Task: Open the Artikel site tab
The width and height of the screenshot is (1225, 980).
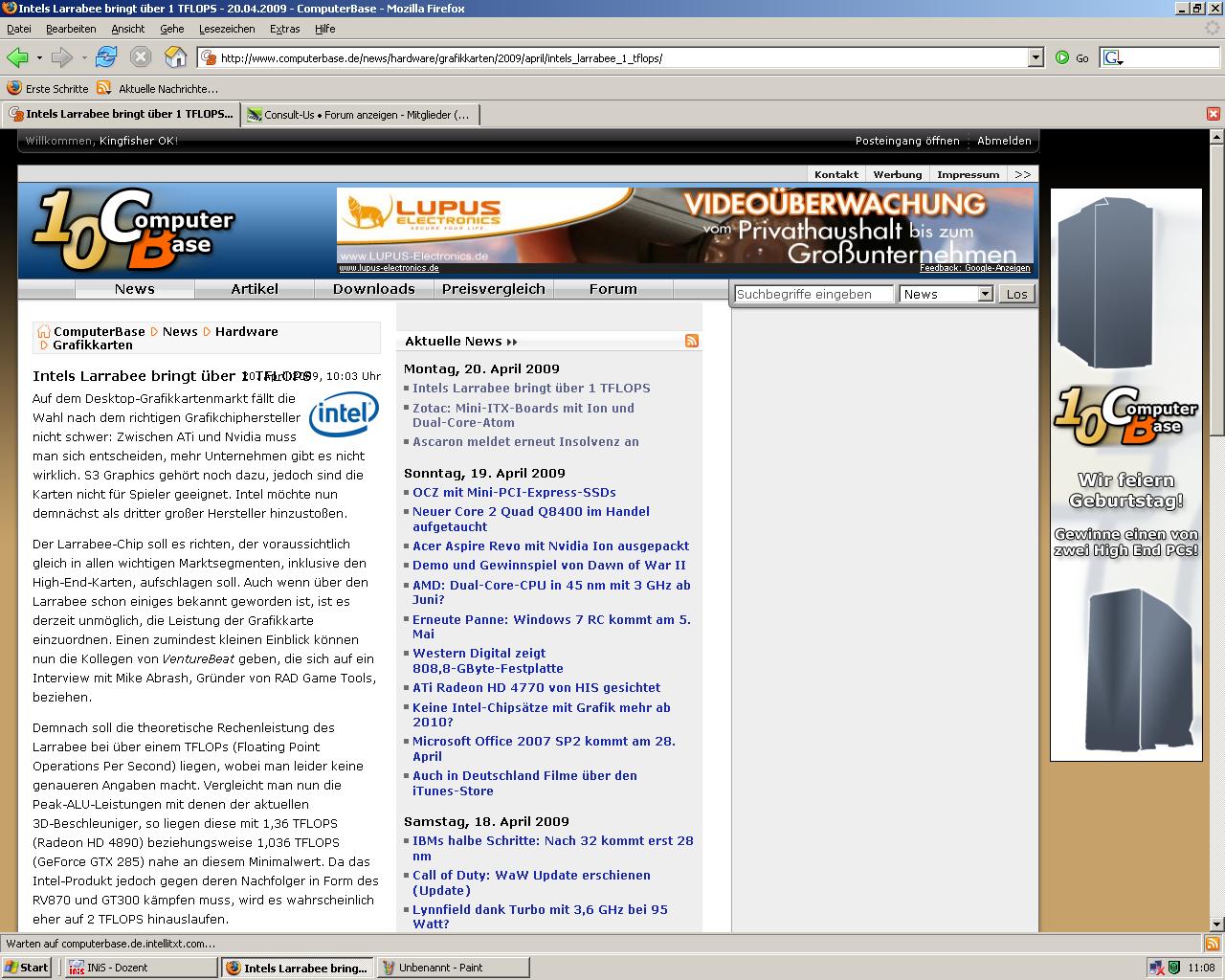Action: [255, 289]
